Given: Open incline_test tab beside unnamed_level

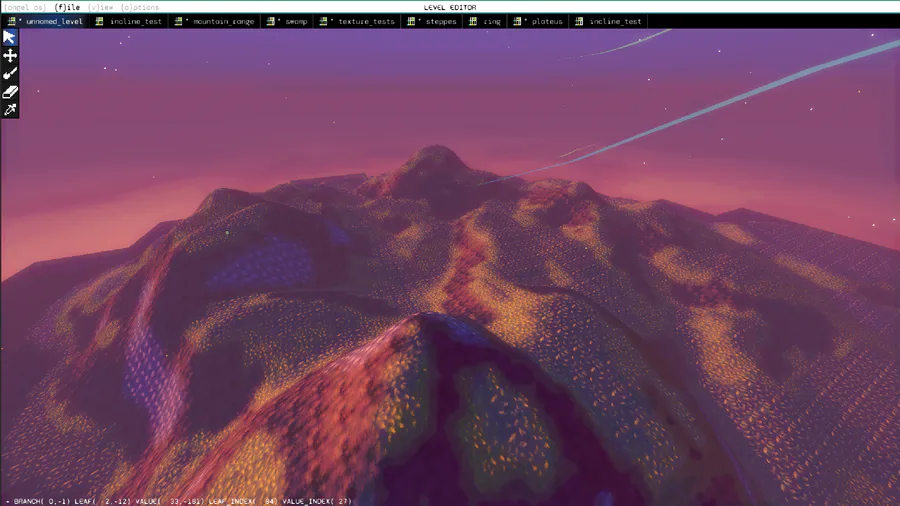Looking at the screenshot, I should 129,21.
